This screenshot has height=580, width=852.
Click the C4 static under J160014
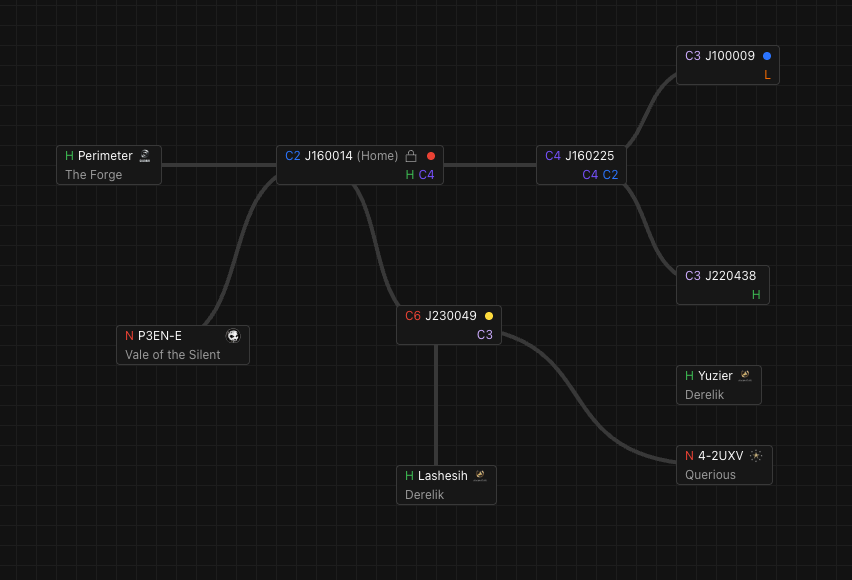(x=427, y=175)
